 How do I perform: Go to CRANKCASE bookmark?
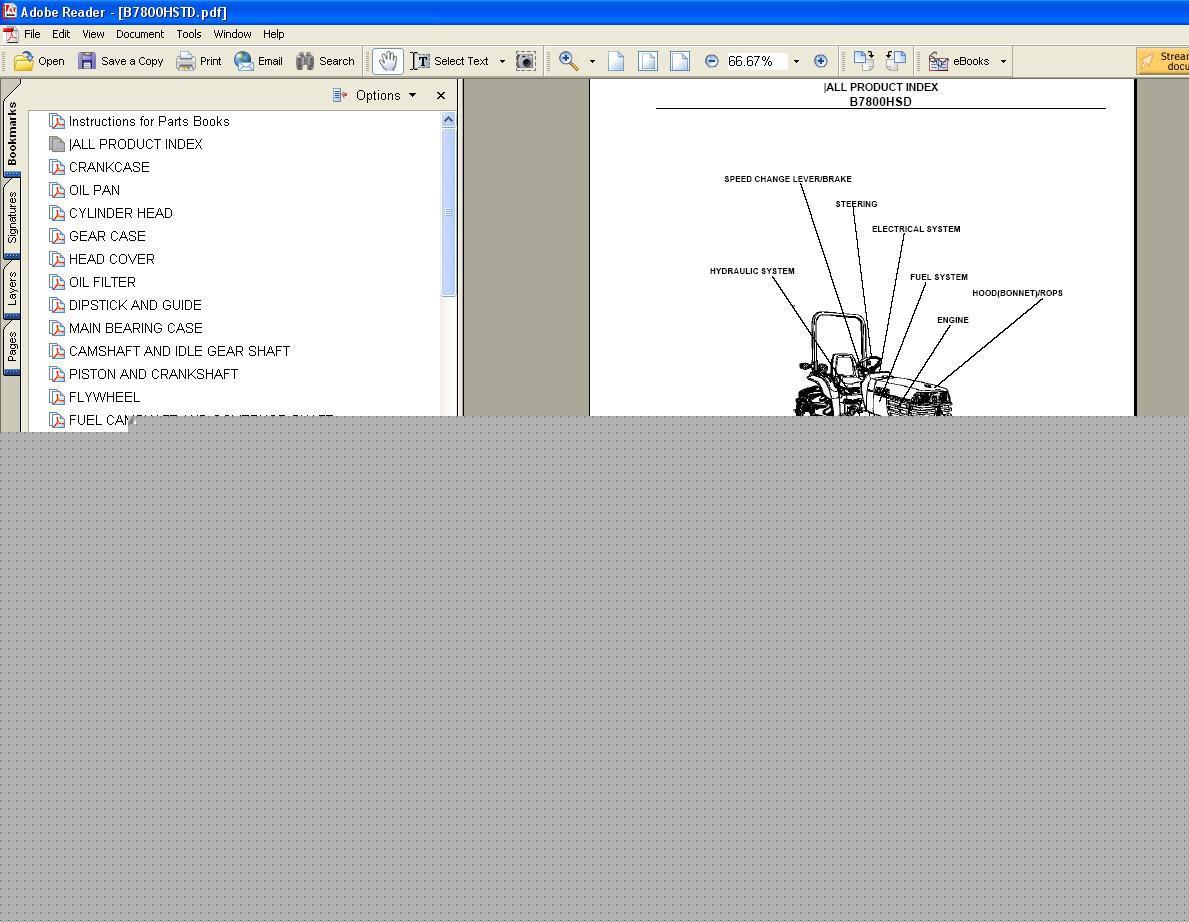coord(109,167)
